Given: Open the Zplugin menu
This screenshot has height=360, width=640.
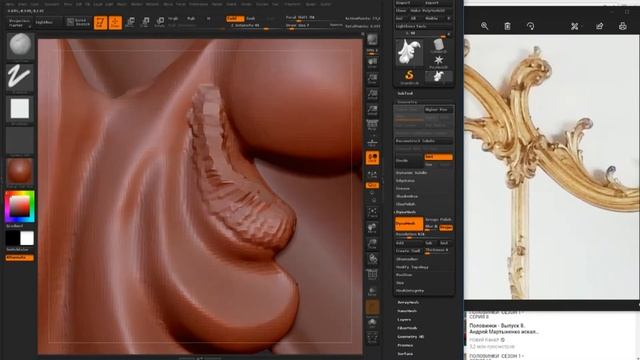Looking at the screenshot, I should point(311,4).
